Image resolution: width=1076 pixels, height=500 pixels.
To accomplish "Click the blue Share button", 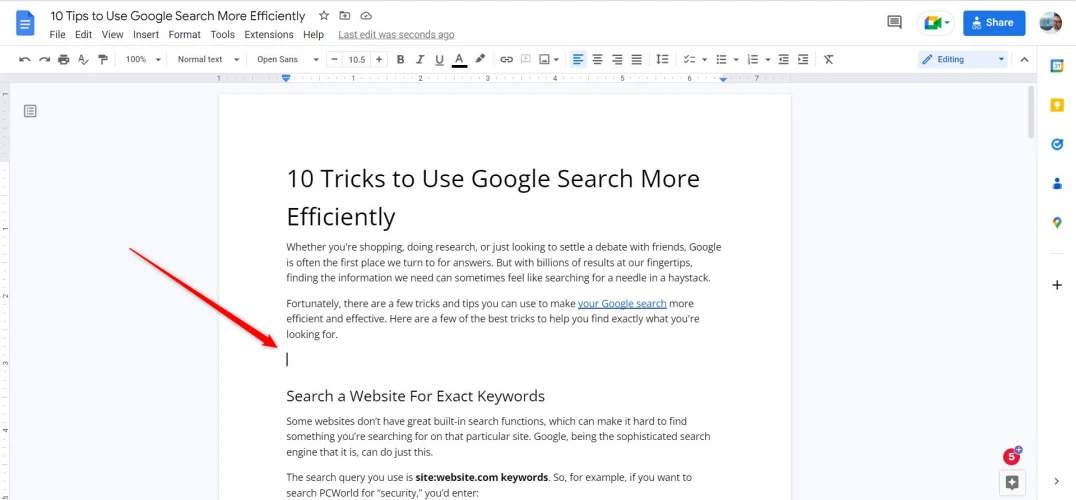I will tap(993, 22).
